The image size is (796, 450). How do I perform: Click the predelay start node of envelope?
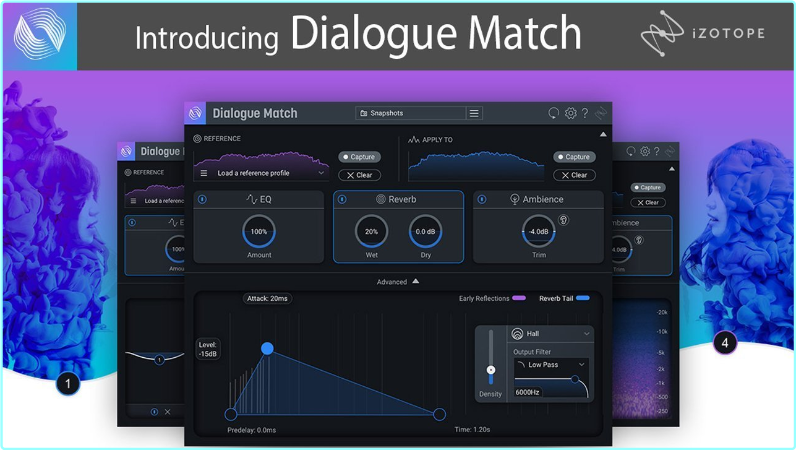pyautogui.click(x=230, y=414)
